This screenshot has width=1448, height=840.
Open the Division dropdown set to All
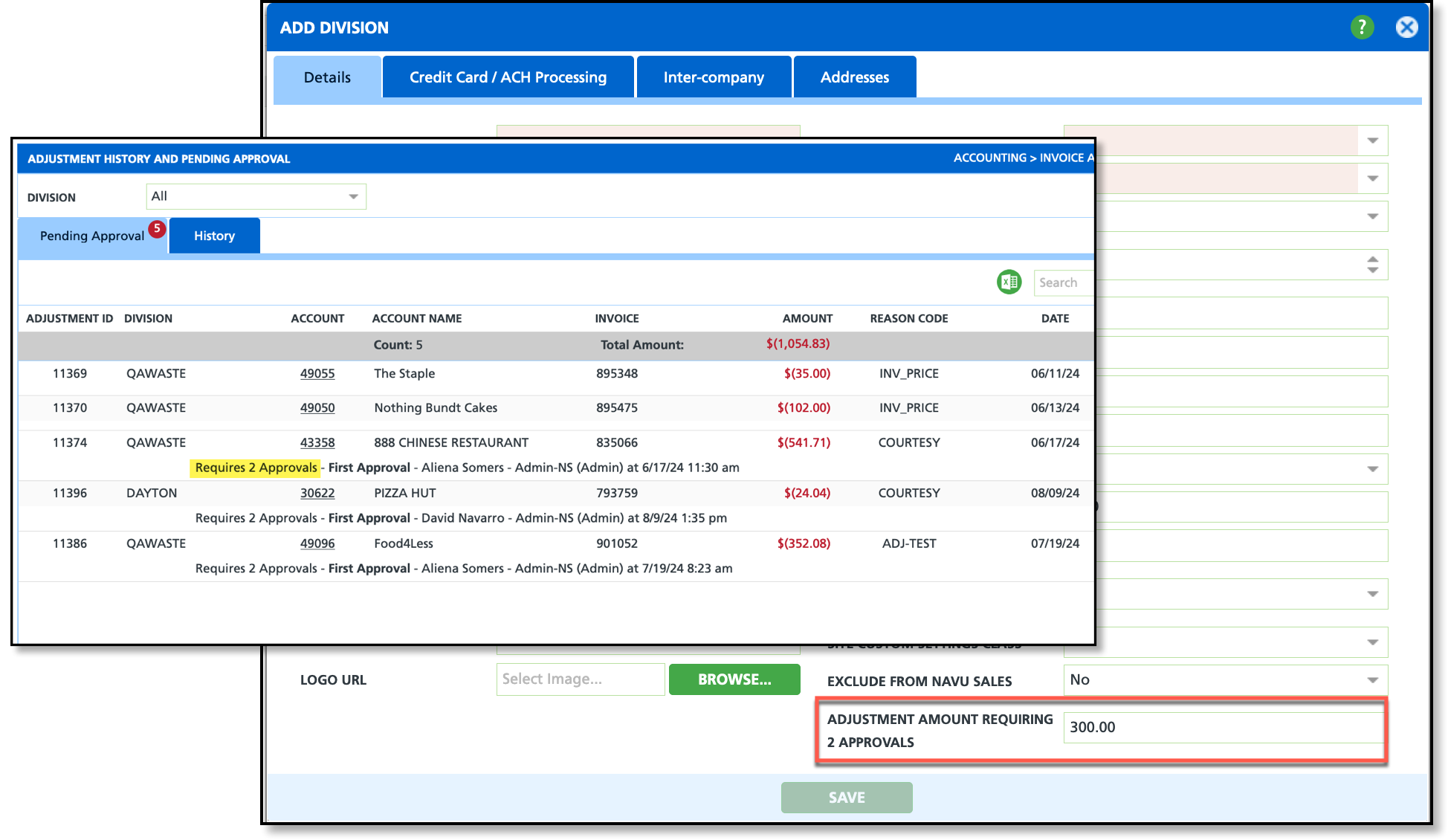pos(256,196)
